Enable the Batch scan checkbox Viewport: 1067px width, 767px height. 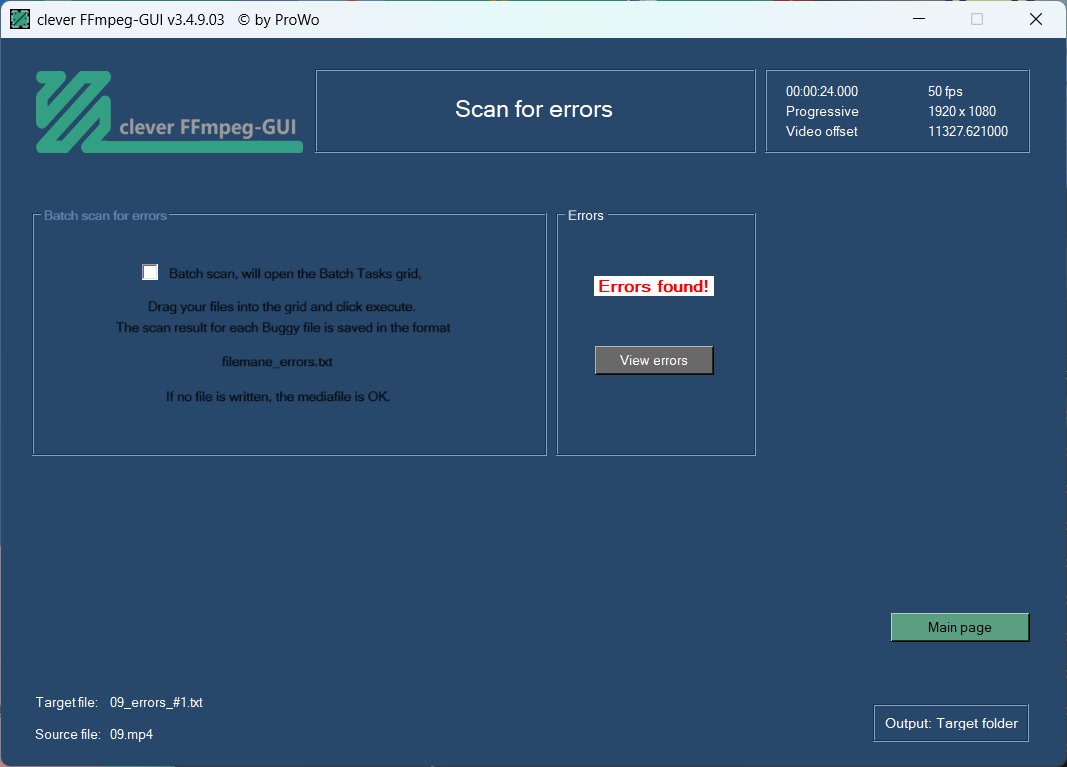150,272
